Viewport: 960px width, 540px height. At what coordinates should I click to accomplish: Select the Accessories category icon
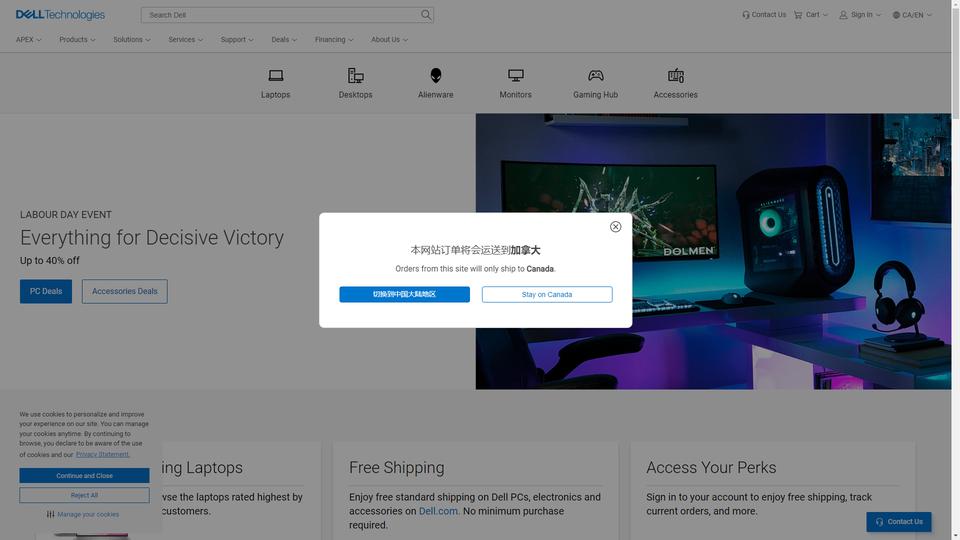point(676,75)
